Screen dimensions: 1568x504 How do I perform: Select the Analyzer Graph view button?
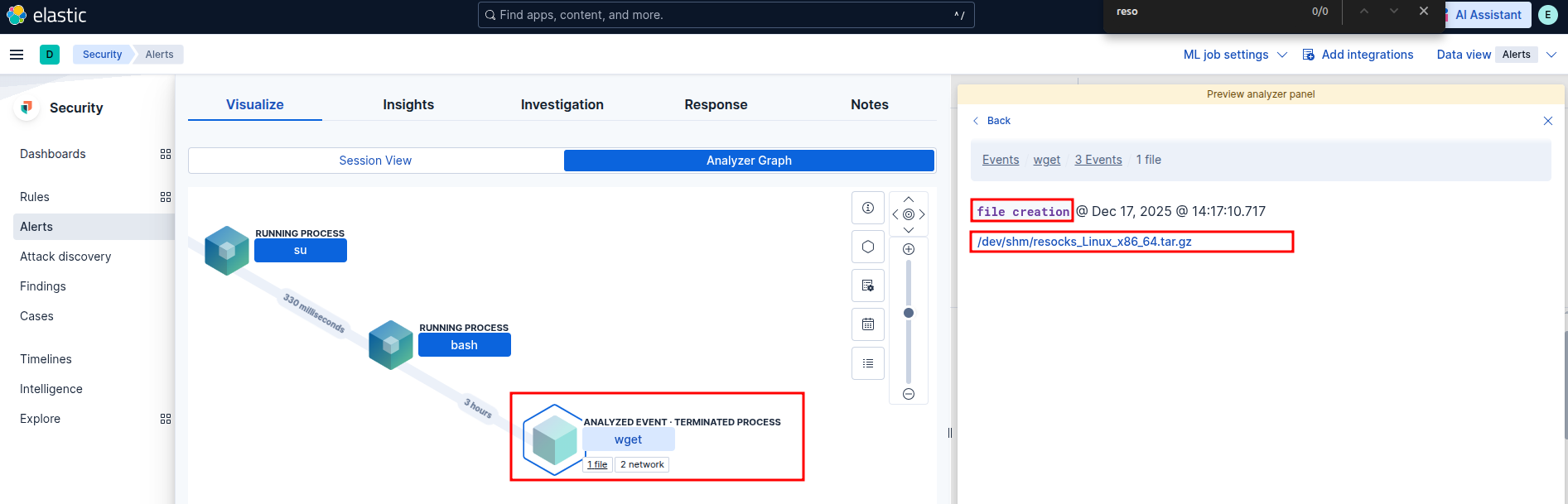click(749, 161)
